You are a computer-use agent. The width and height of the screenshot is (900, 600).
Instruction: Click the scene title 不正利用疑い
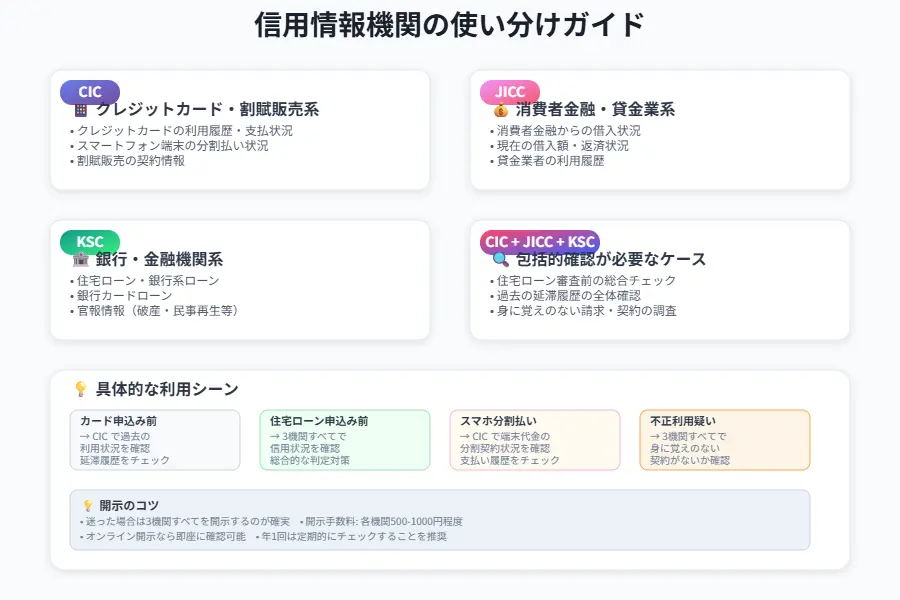(x=682, y=421)
